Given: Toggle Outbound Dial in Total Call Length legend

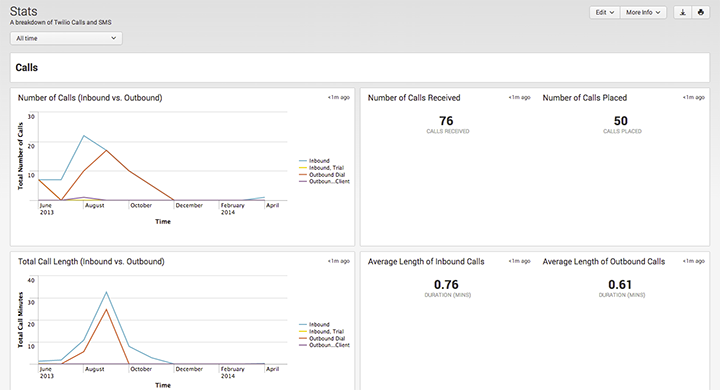Looking at the screenshot, I should click(322, 338).
